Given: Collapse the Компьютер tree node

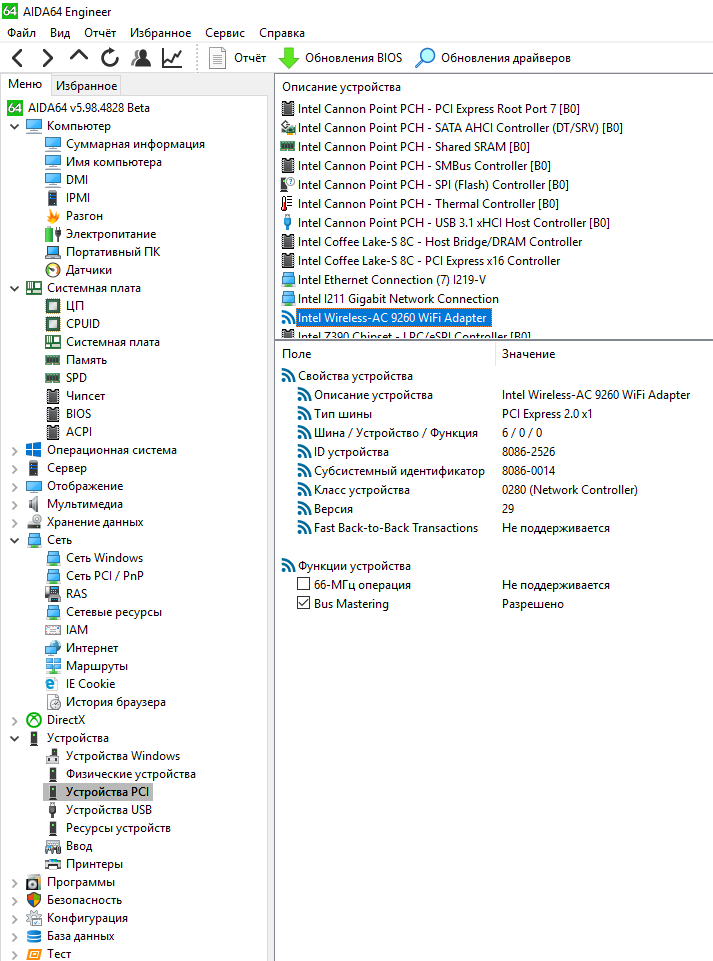Looking at the screenshot, I should pos(15,126).
